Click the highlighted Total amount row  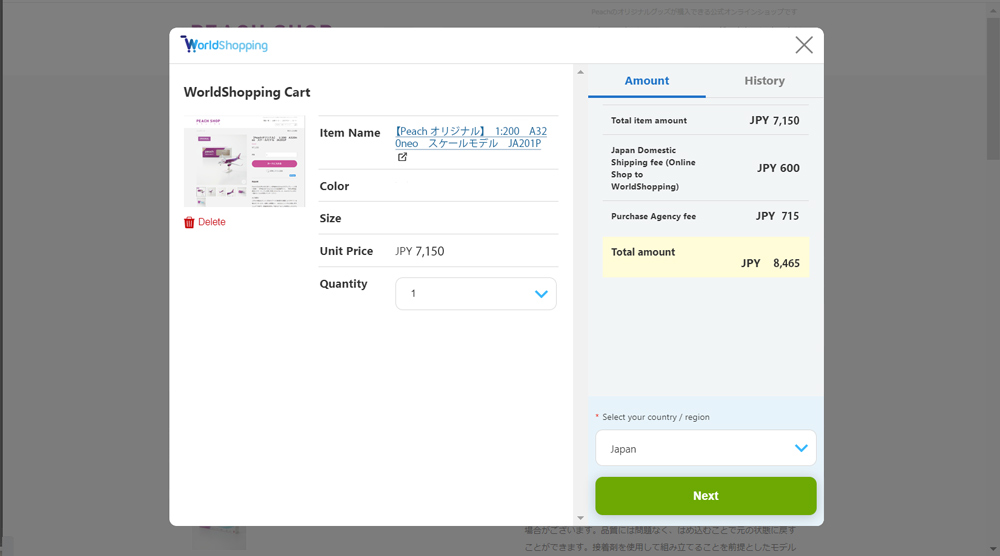[x=705, y=257]
